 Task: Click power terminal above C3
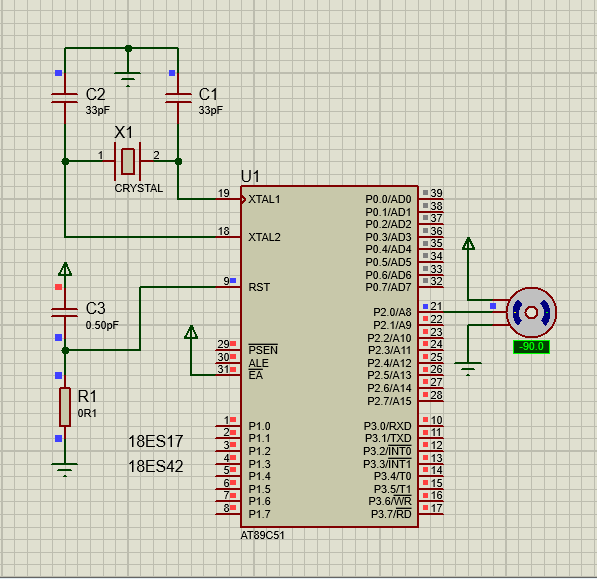[65, 269]
